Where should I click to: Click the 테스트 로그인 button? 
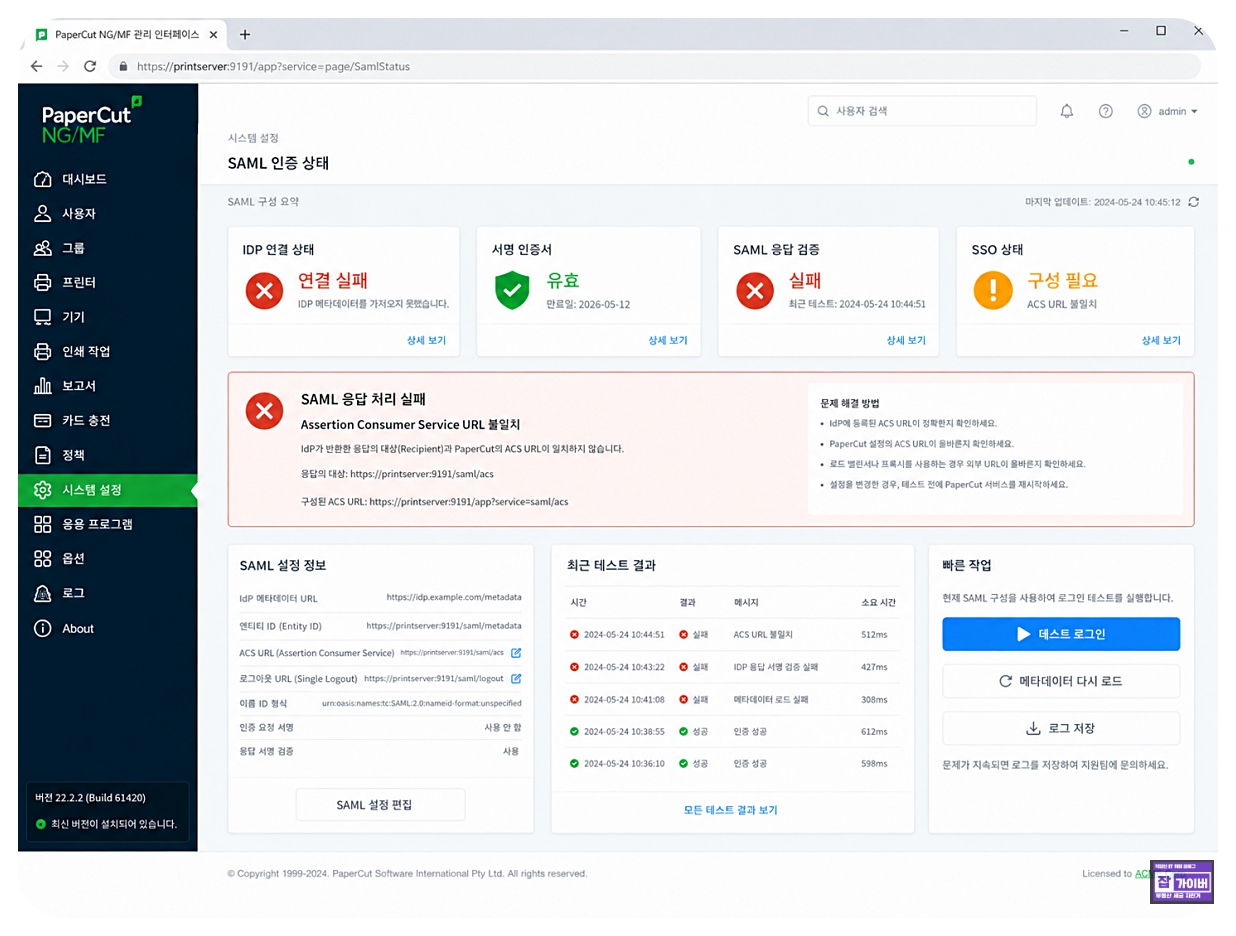pyautogui.click(x=1061, y=634)
